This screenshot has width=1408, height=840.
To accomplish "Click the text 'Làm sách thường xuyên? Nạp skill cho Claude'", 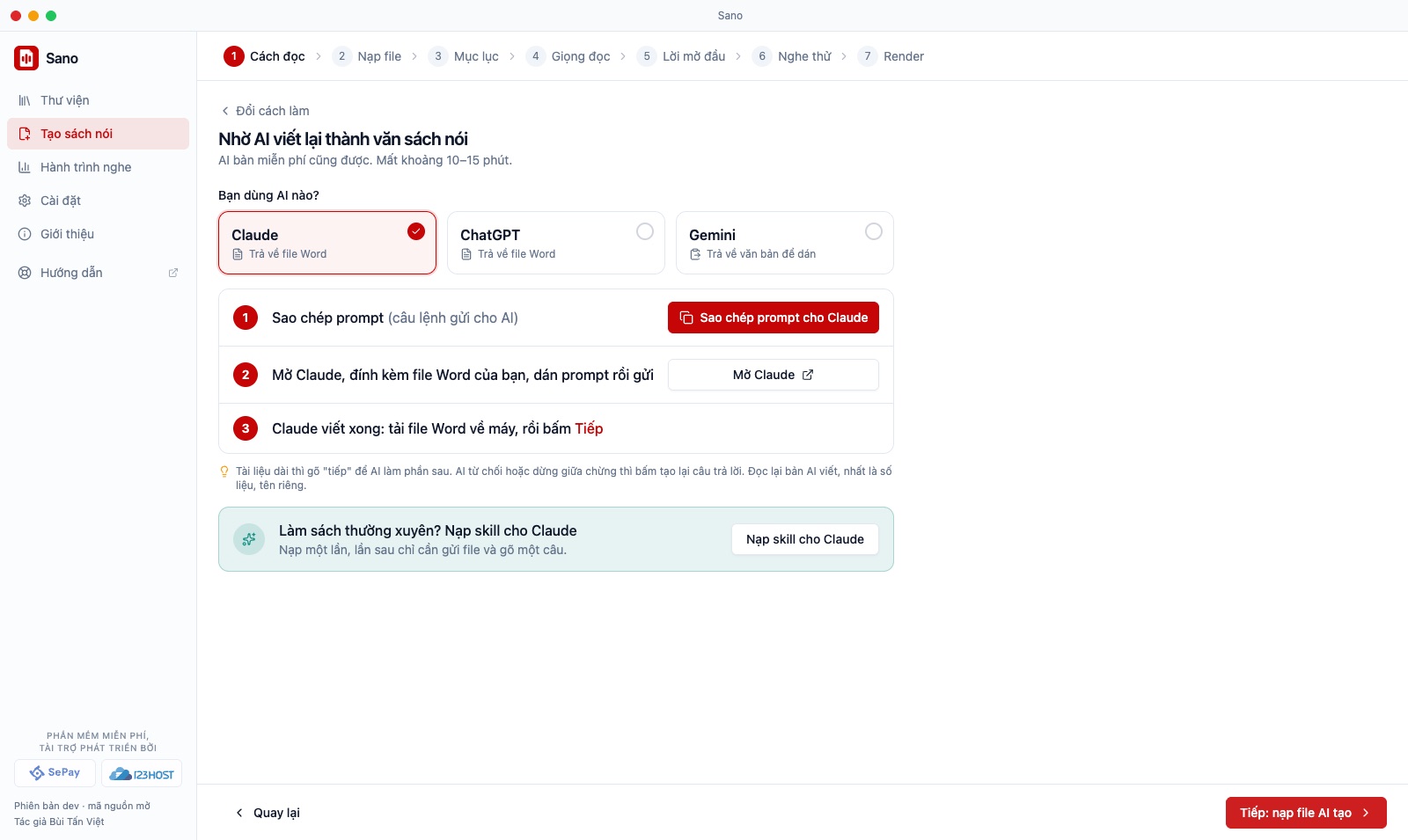I will [x=428, y=530].
